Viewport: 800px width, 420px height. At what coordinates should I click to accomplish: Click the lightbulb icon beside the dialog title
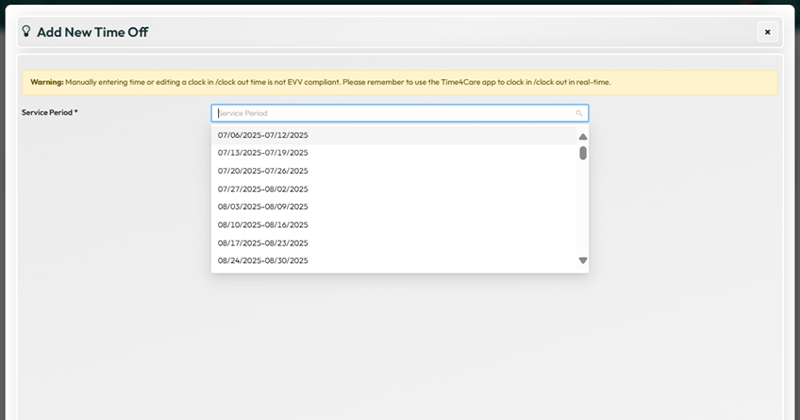27,32
